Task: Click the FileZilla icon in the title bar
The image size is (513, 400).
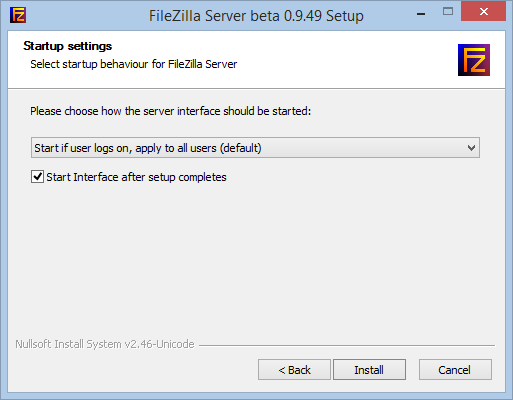Action: click(x=18, y=15)
